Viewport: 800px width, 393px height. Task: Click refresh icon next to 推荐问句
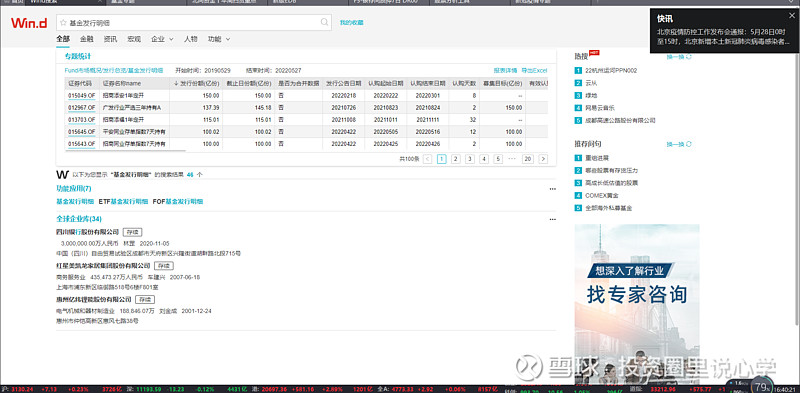[x=689, y=144]
